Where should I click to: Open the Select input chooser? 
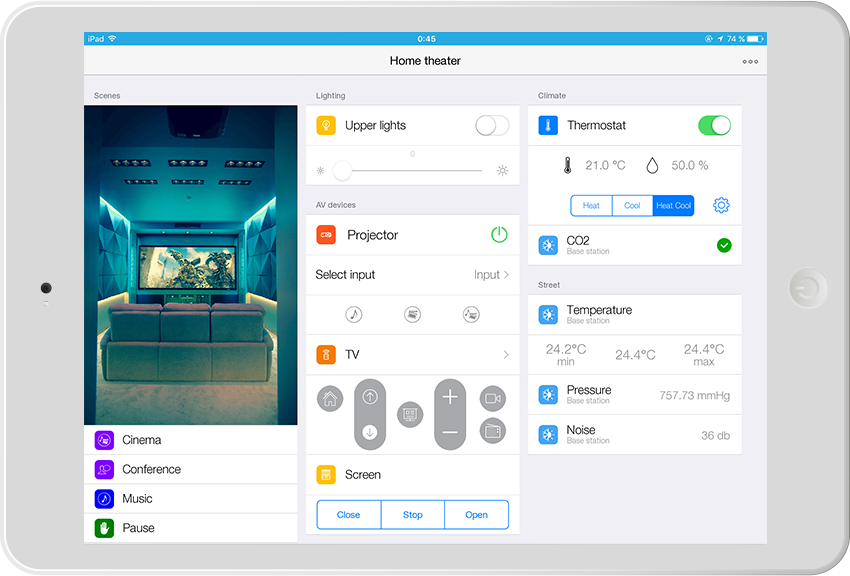click(x=412, y=274)
